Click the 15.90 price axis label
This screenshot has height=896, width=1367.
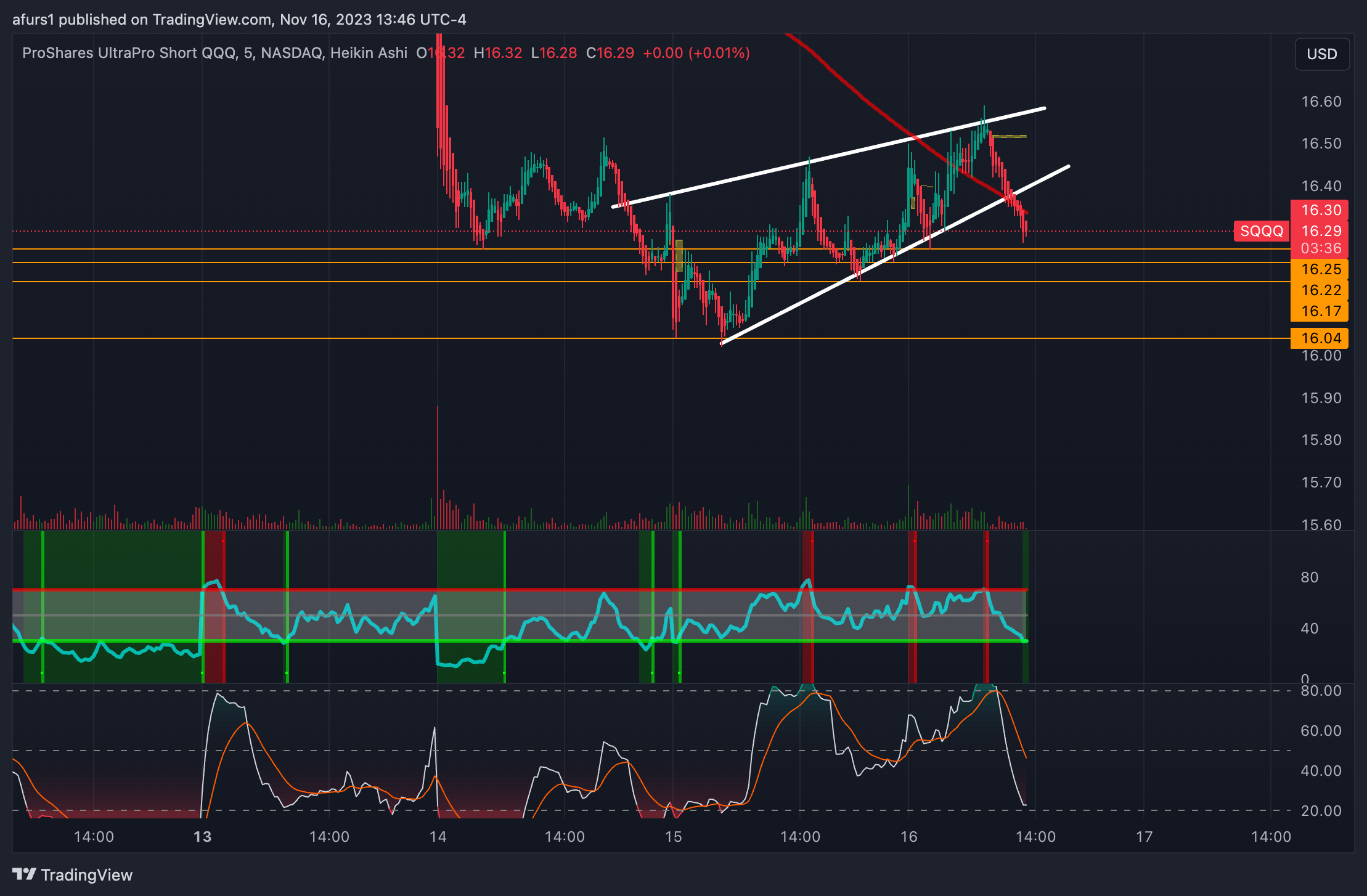click(x=1321, y=398)
